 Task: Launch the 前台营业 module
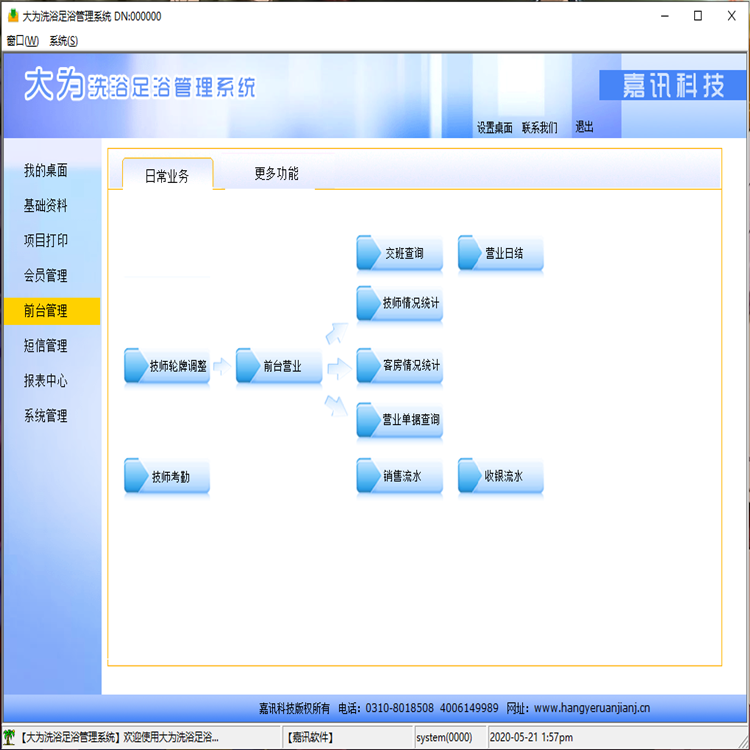[x=278, y=366]
